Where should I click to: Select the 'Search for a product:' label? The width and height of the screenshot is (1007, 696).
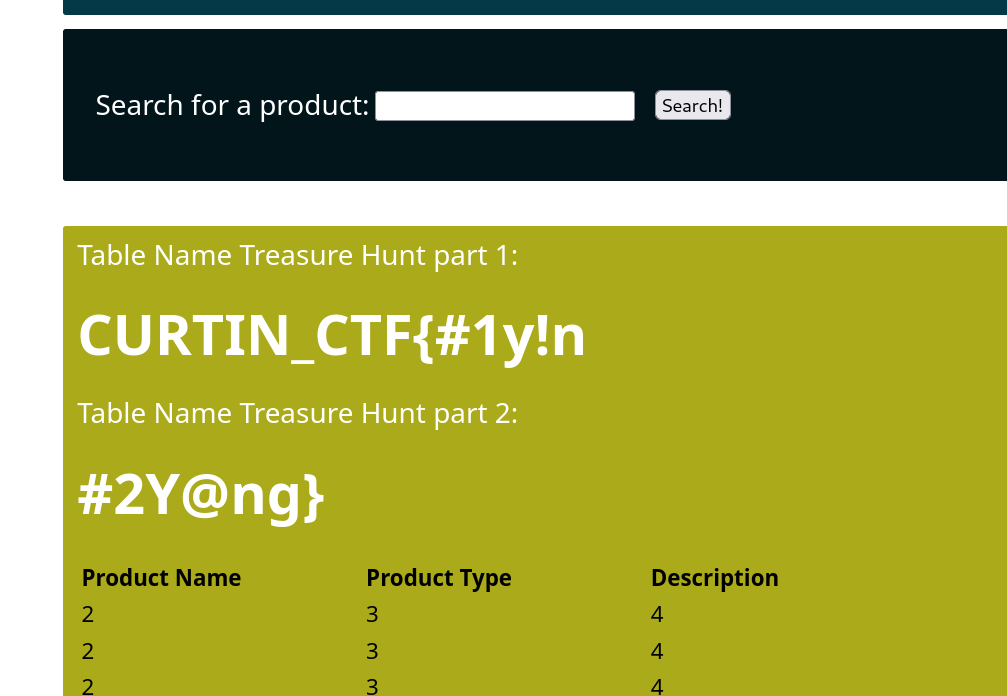pos(232,105)
